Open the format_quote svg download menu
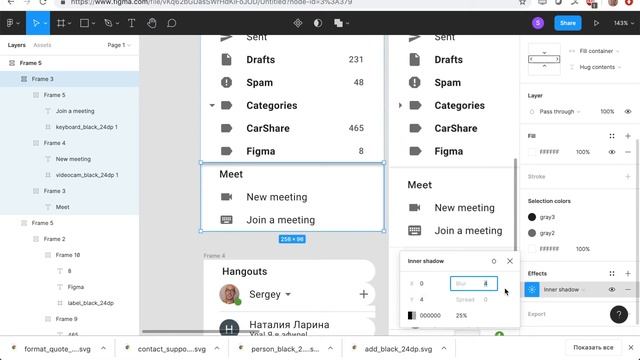 pyautogui.click(x=103, y=349)
